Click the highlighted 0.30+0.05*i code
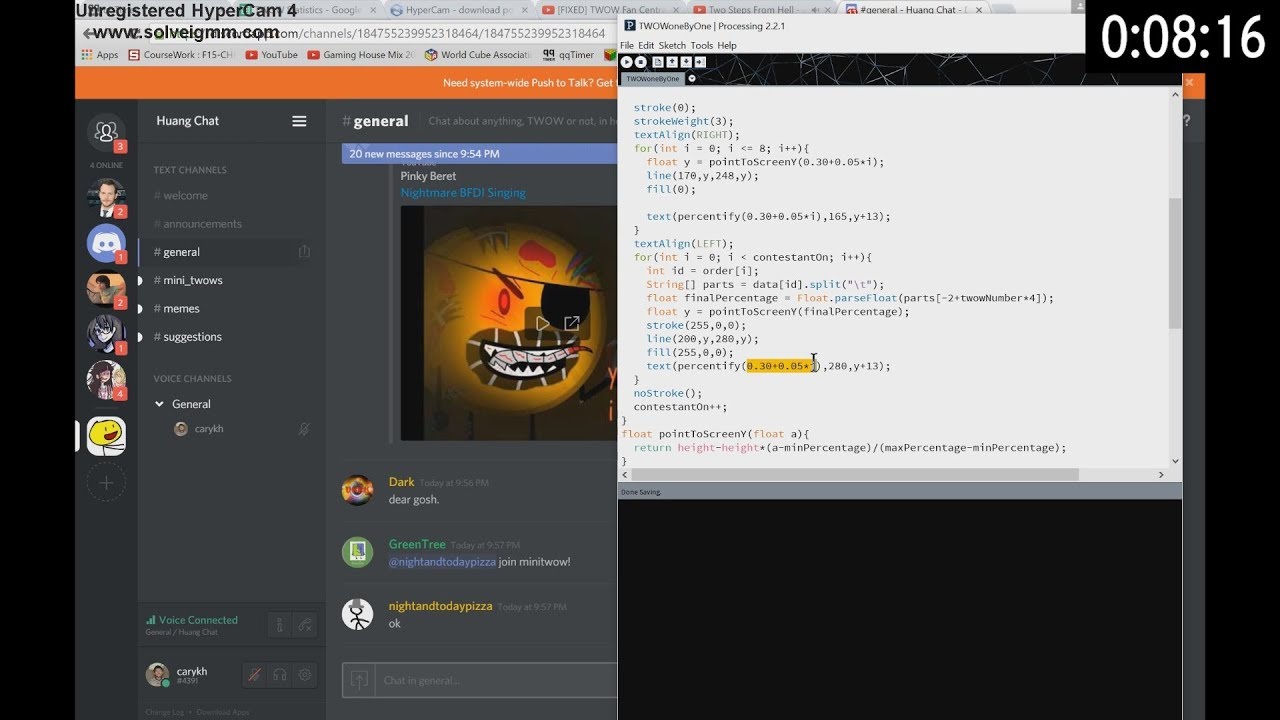1280x720 pixels. click(x=783, y=366)
